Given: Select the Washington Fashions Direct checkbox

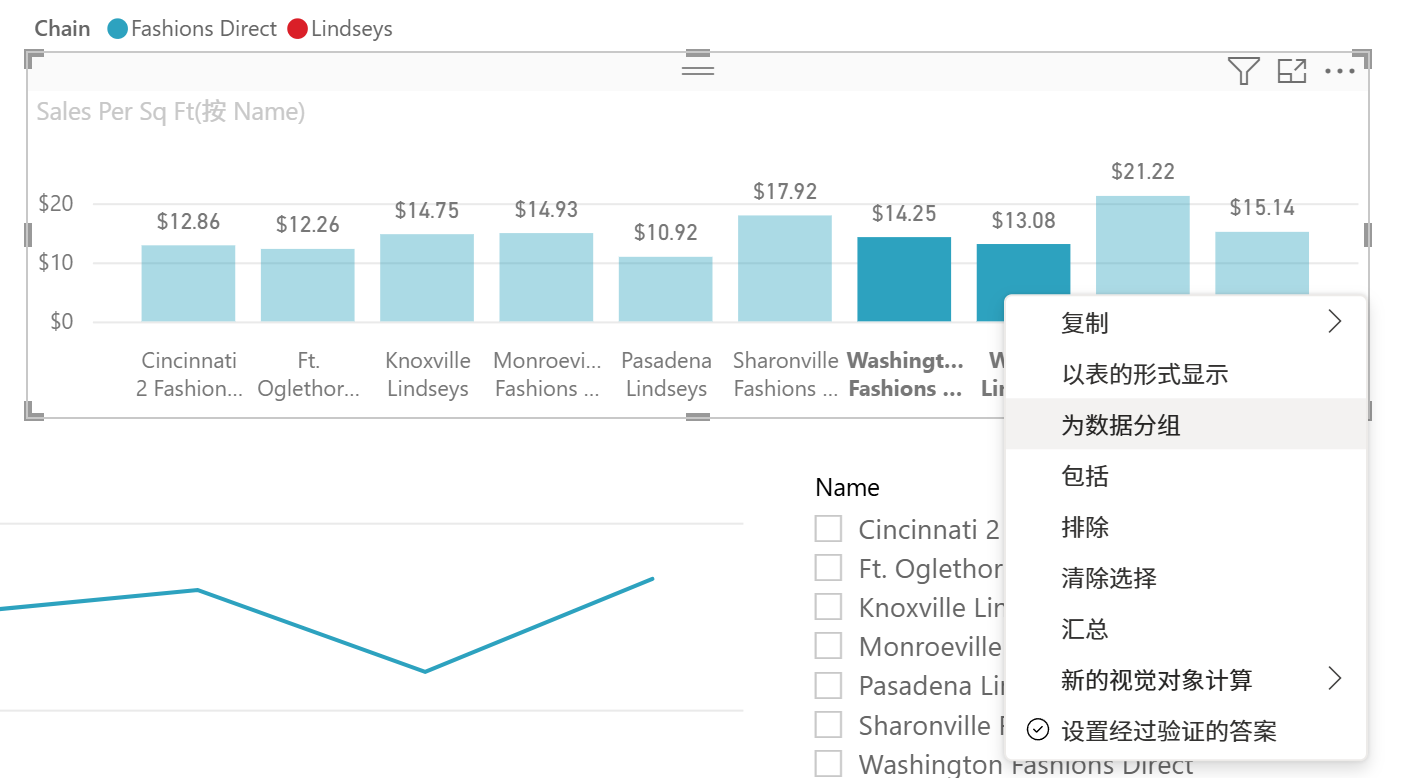Looking at the screenshot, I should coord(828,763).
